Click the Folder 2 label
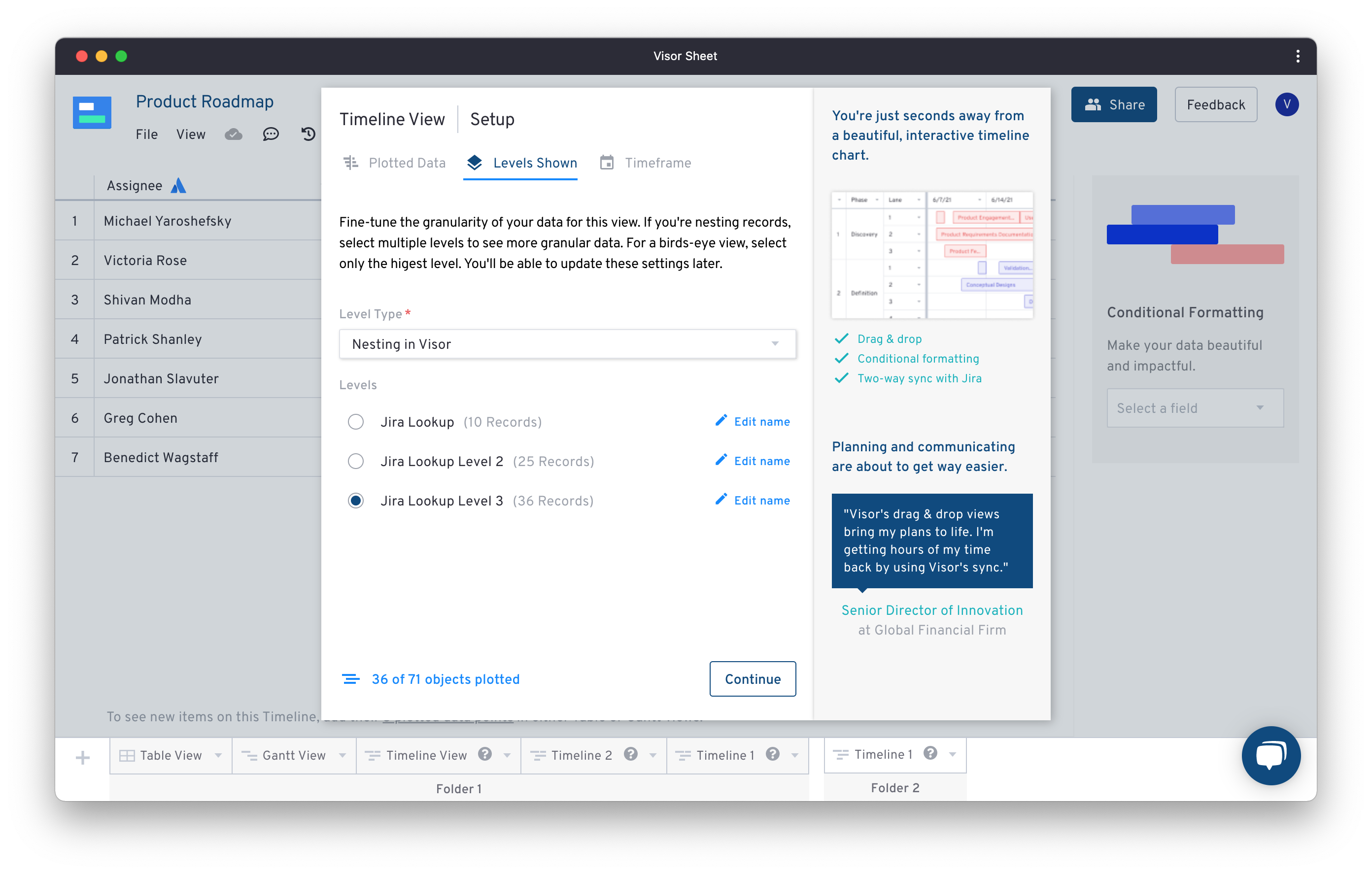The image size is (1372, 874). point(895,787)
